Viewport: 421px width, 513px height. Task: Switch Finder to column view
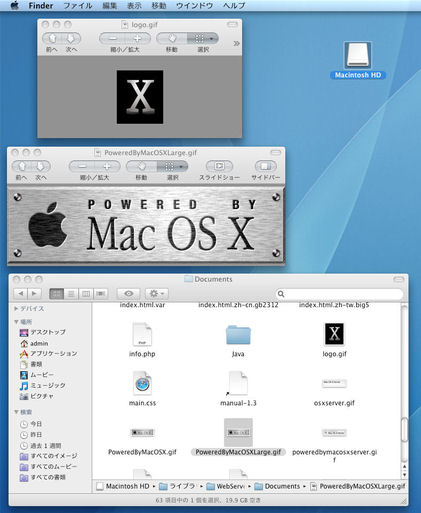coord(86,293)
